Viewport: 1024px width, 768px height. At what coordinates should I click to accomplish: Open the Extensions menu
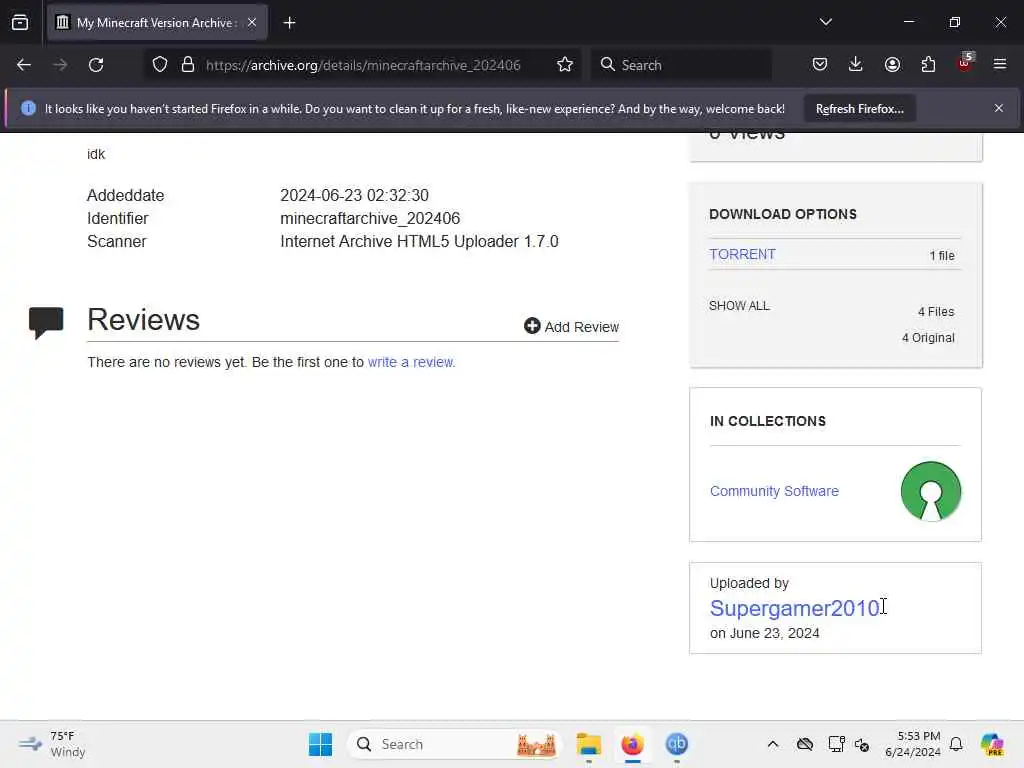tap(928, 65)
